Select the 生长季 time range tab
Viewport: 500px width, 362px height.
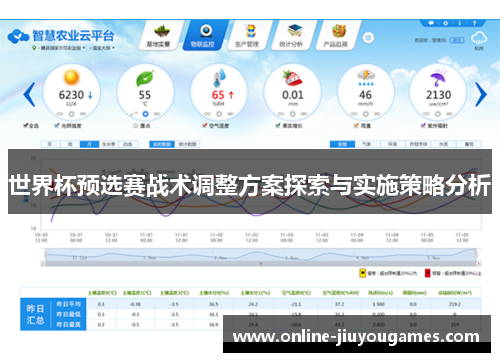109,144
